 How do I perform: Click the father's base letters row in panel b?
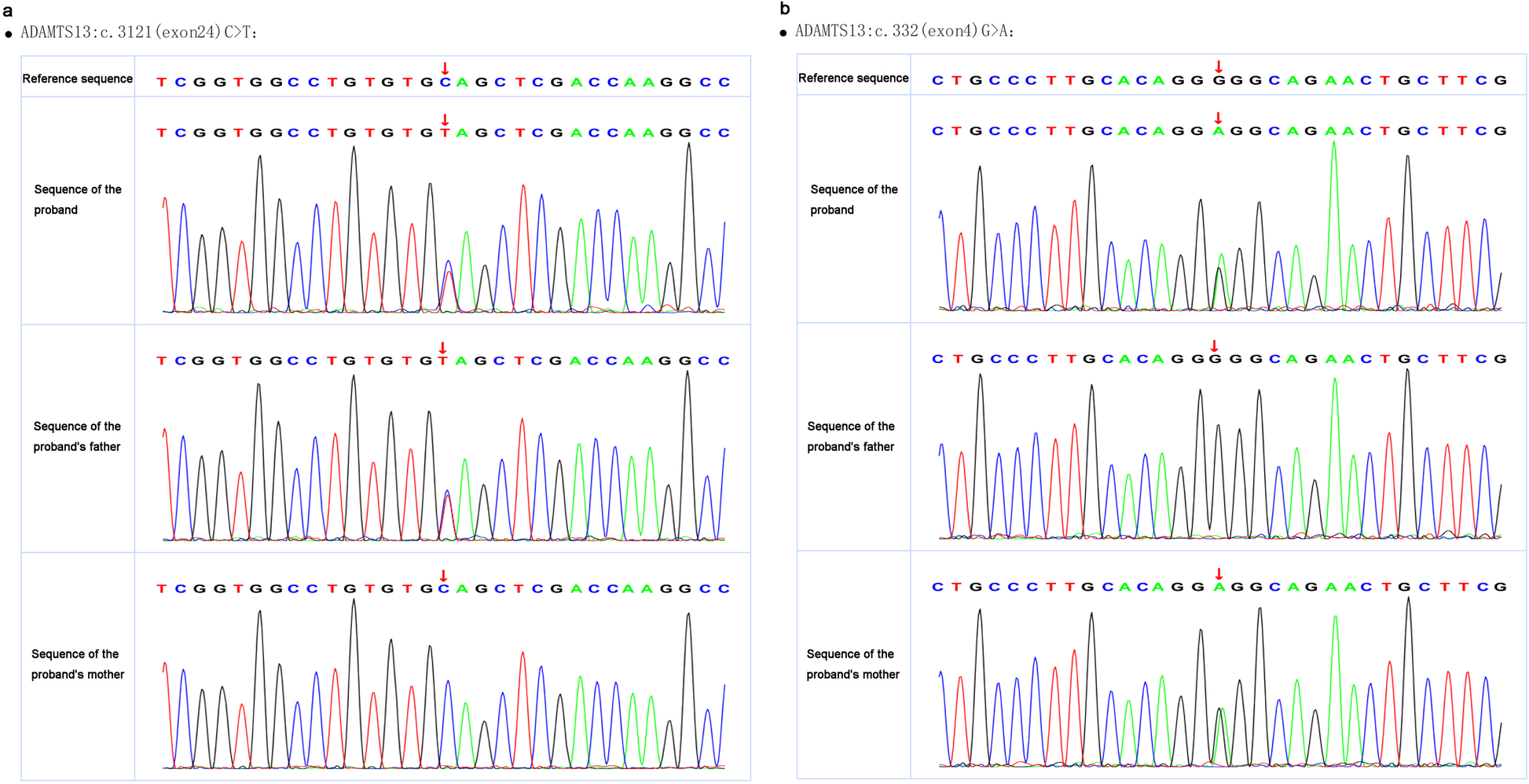pos(1219,359)
